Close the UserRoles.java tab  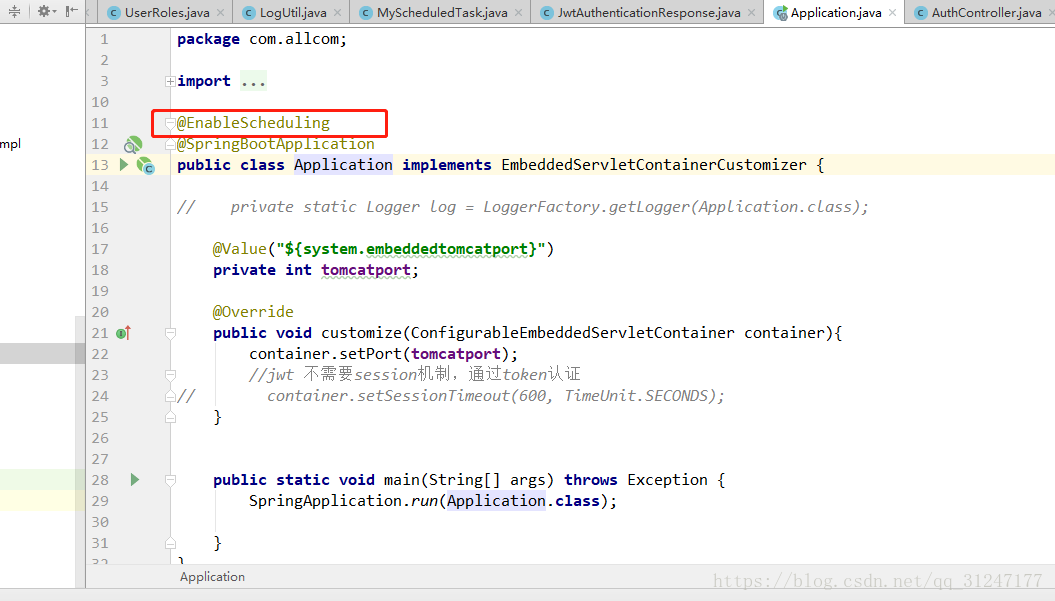tap(221, 13)
